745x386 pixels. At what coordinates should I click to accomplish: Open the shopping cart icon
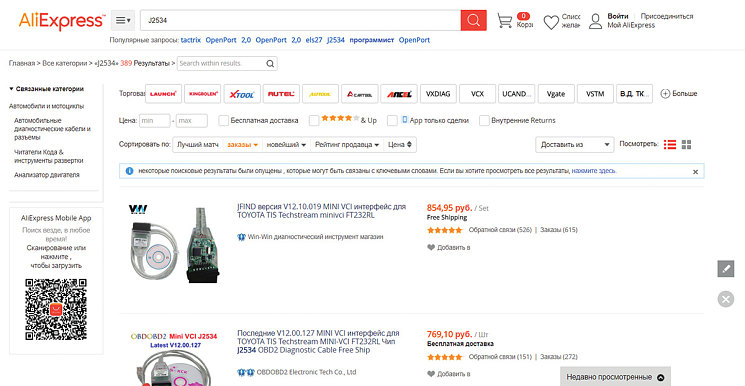[x=505, y=20]
